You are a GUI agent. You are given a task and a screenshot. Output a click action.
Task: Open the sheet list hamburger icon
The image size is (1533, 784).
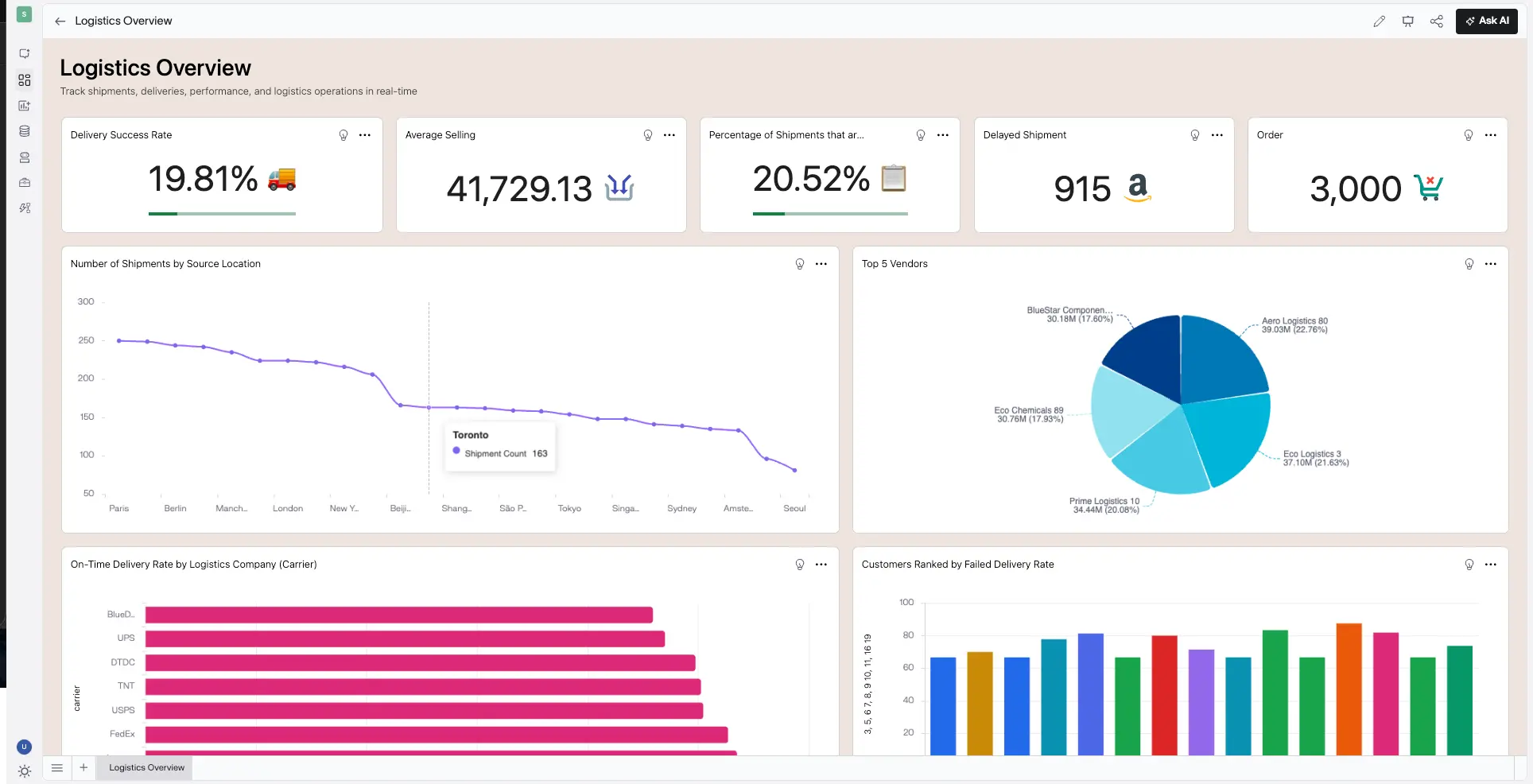pos(56,768)
